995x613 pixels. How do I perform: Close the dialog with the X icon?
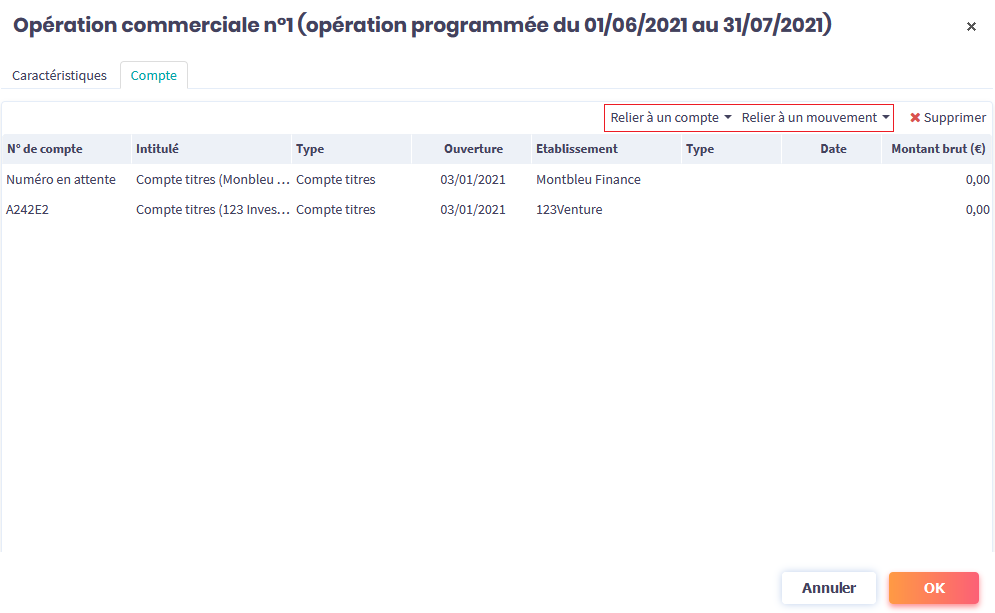(971, 27)
